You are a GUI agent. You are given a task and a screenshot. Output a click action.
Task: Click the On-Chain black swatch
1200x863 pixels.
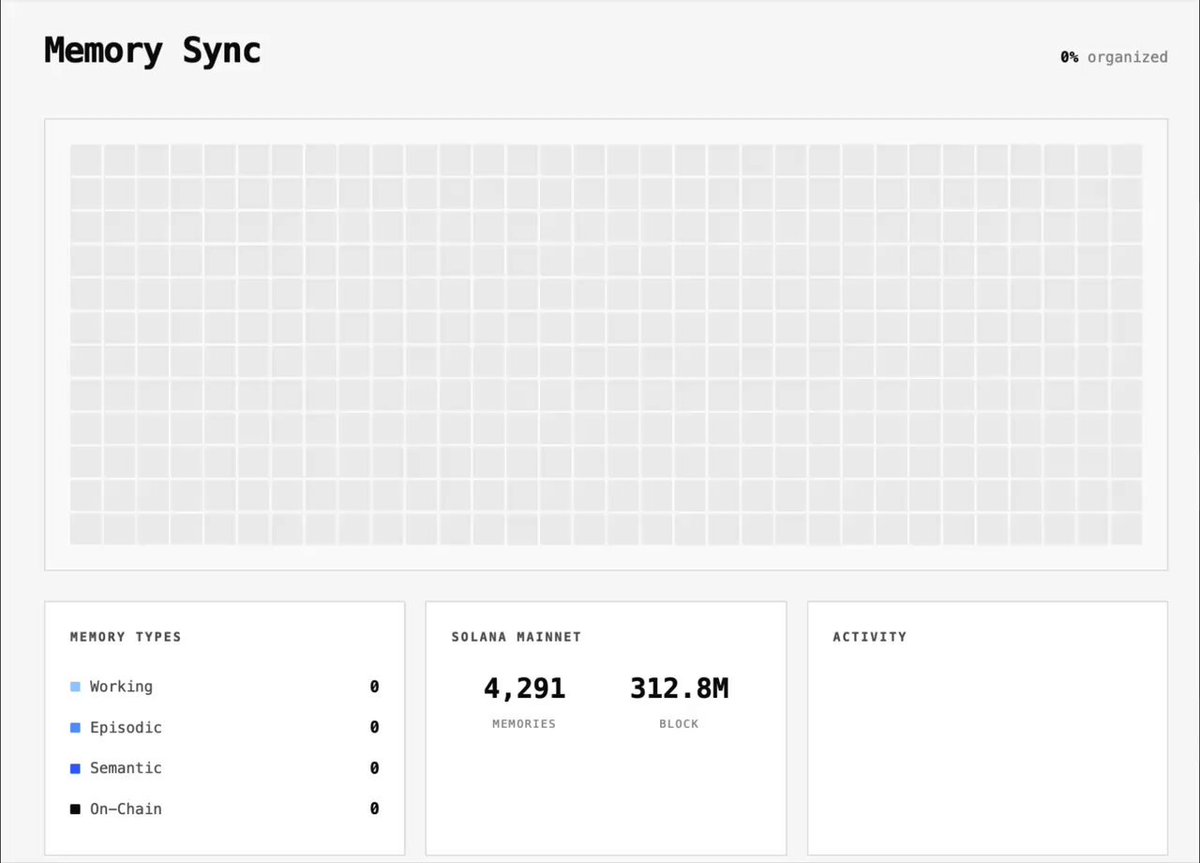click(x=75, y=809)
